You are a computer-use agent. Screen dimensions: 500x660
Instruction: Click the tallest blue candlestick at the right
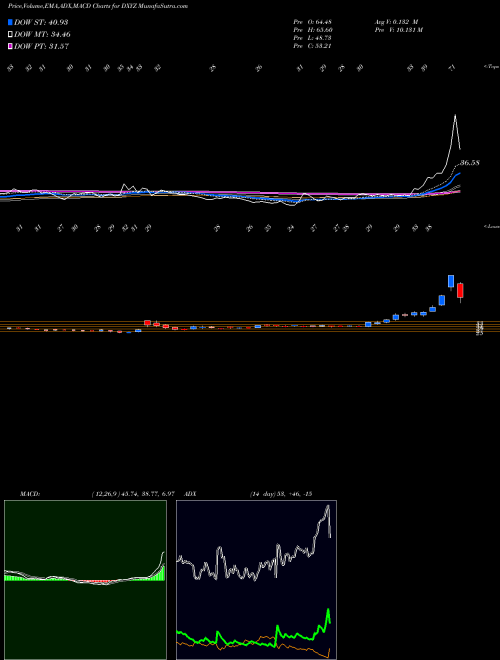click(x=451, y=282)
